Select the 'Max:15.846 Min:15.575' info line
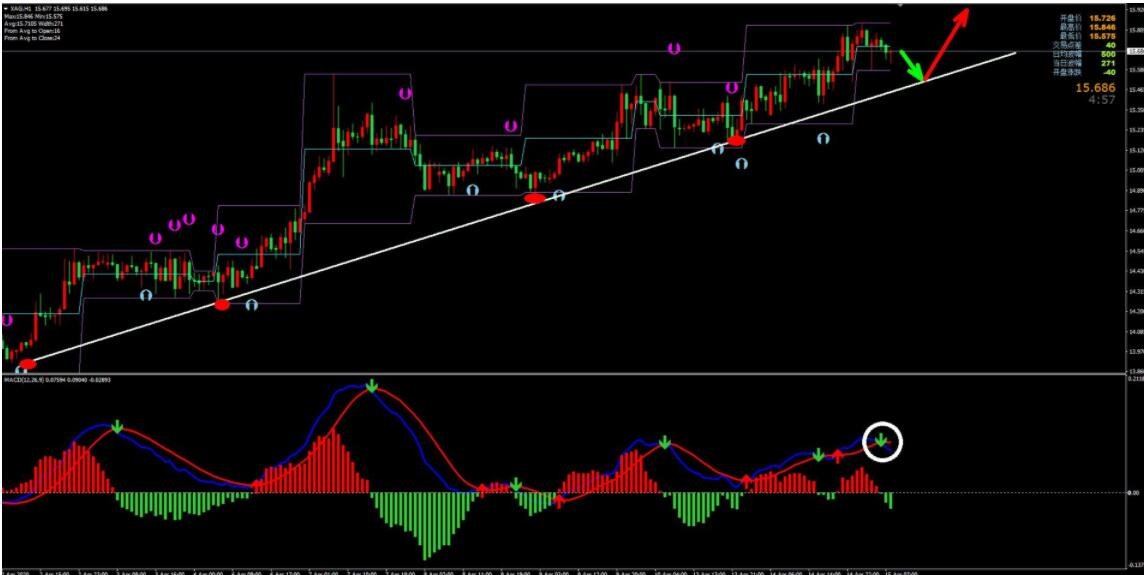The height and width of the screenshot is (575, 1144). pyautogui.click(x=32, y=15)
